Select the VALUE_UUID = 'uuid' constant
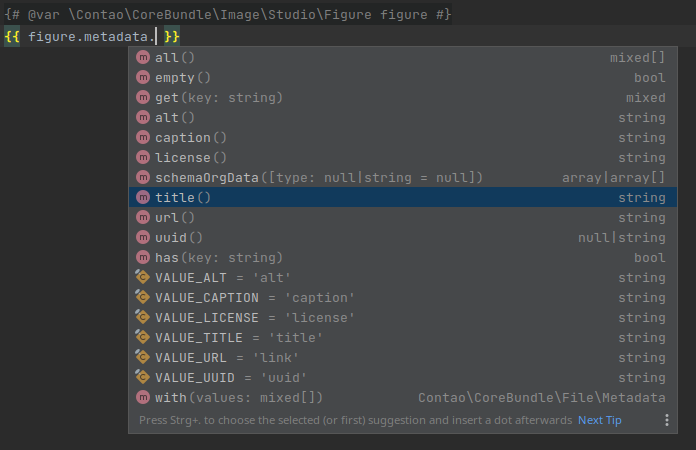This screenshot has height=450, width=696. coord(403,377)
